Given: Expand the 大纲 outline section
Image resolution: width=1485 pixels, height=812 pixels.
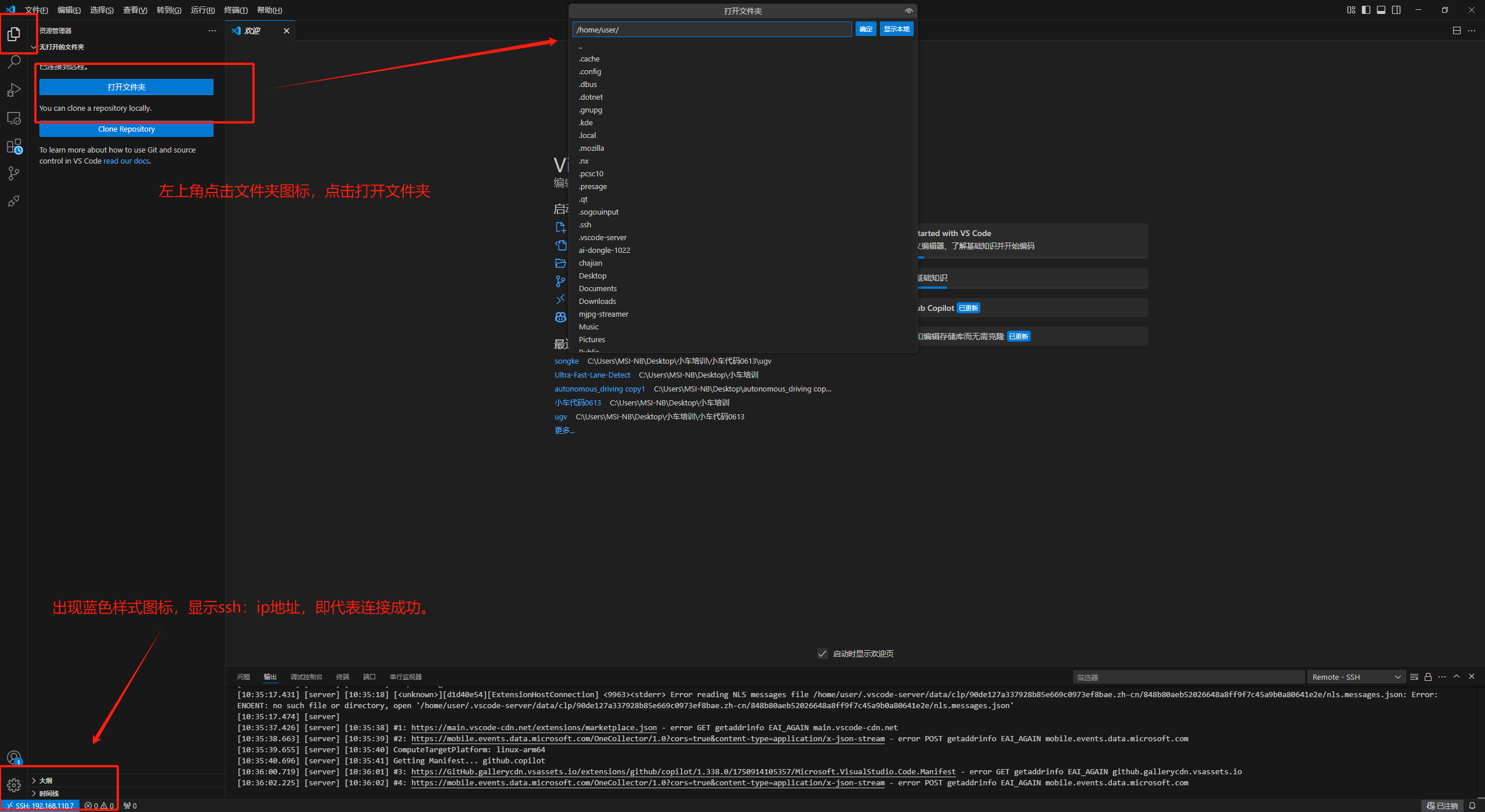Looking at the screenshot, I should point(45,781).
